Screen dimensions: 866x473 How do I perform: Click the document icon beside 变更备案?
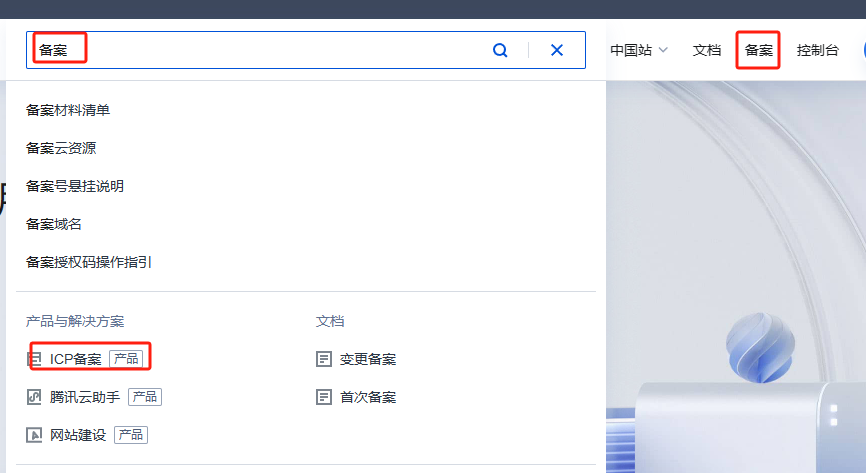(x=323, y=359)
